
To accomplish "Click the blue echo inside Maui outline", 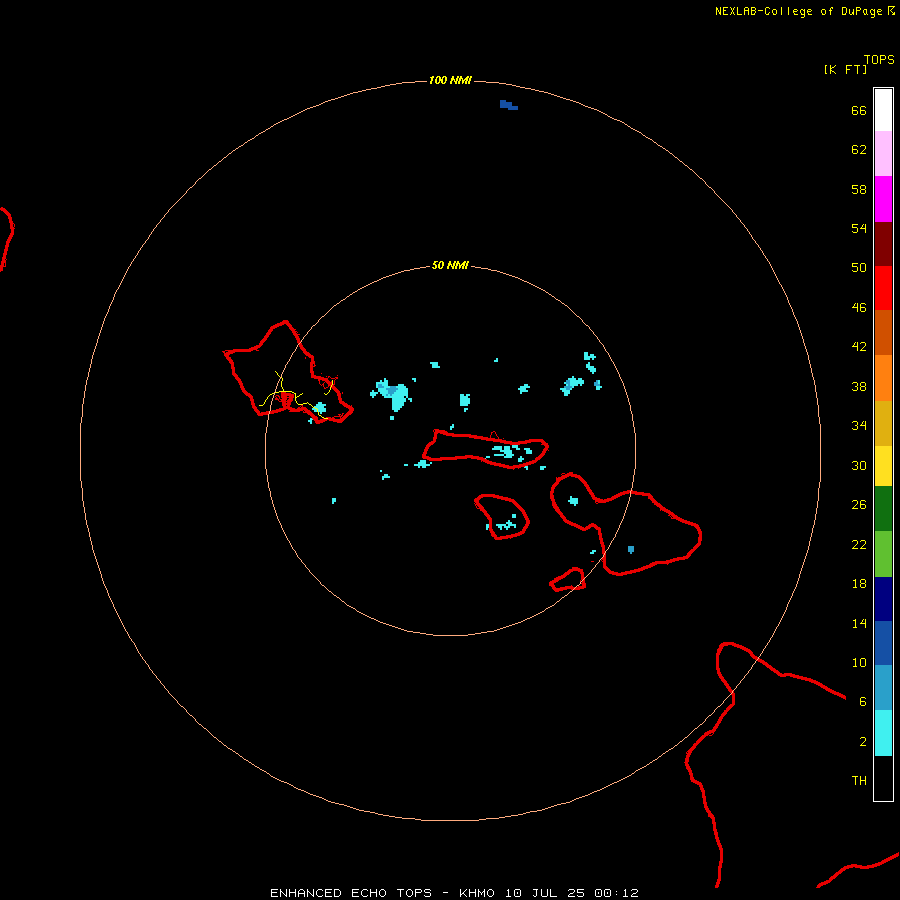I will click(x=631, y=550).
